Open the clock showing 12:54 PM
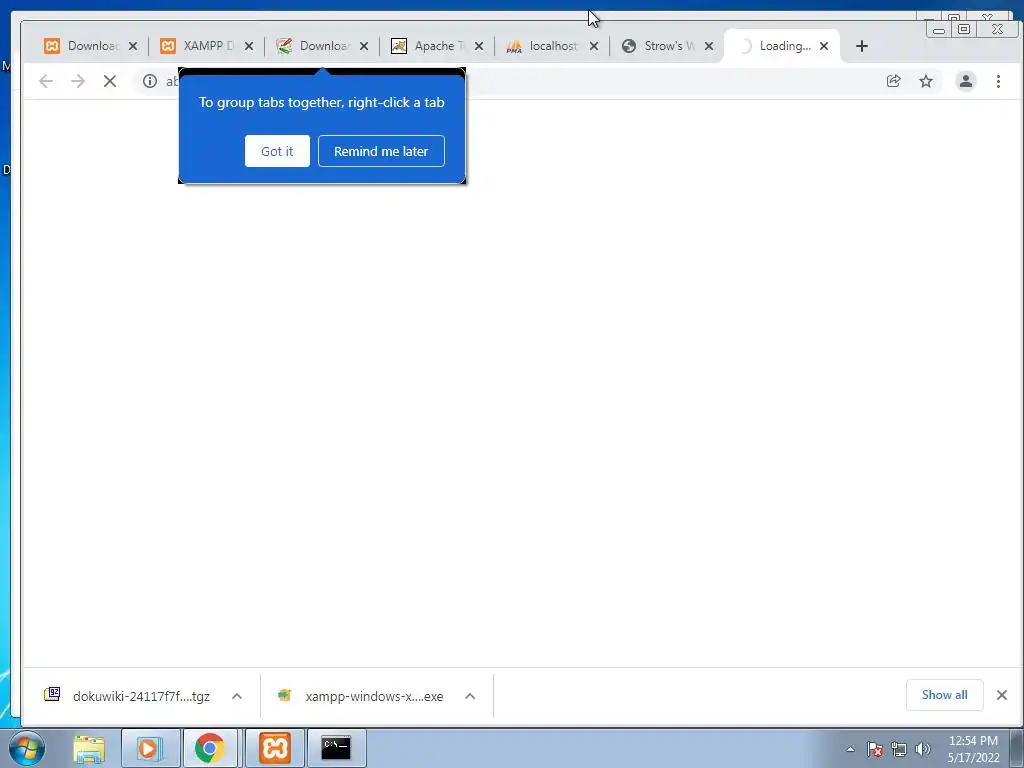This screenshot has height=768, width=1024. 973,749
